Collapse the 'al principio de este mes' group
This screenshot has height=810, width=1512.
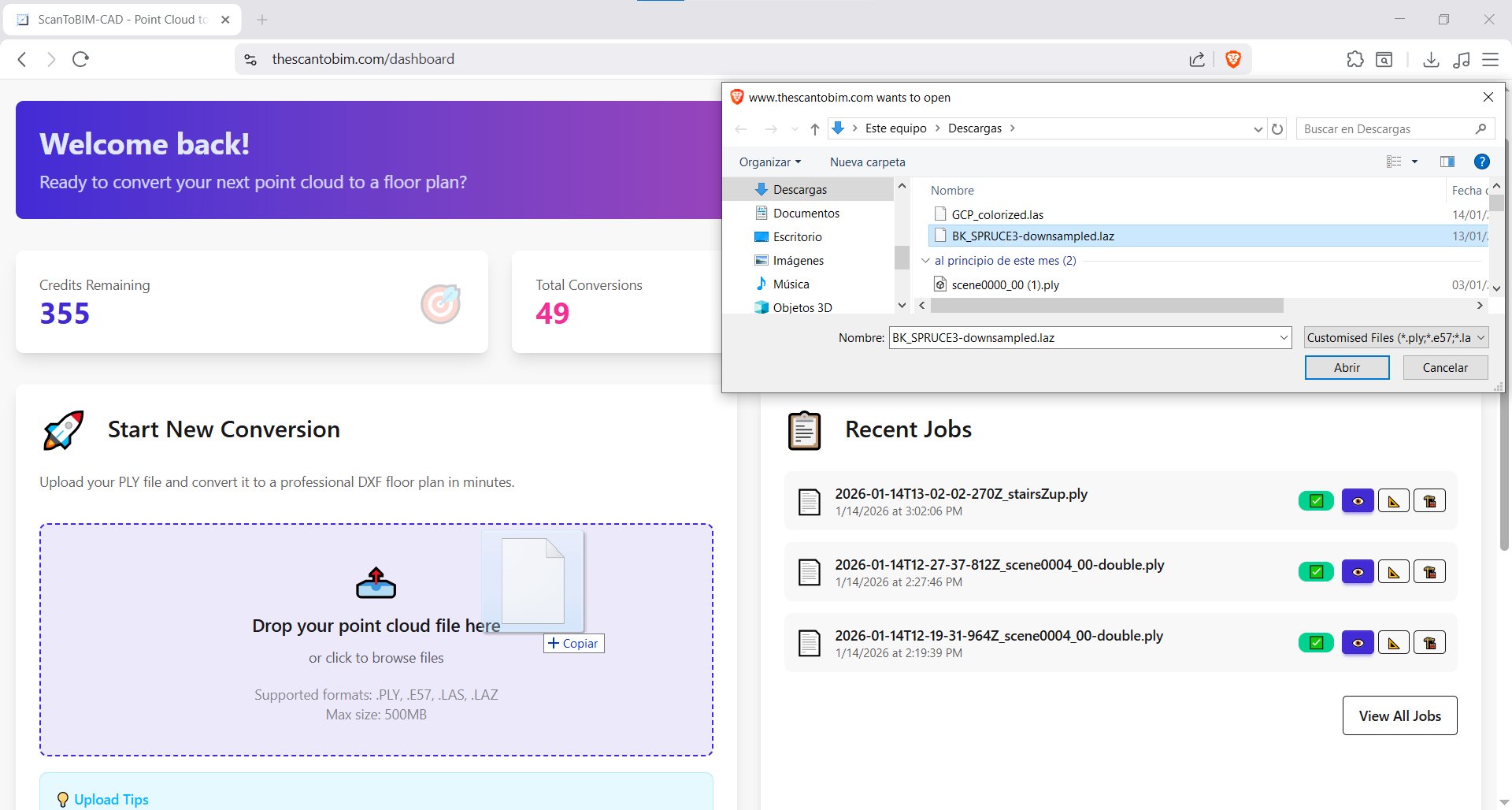click(926, 260)
